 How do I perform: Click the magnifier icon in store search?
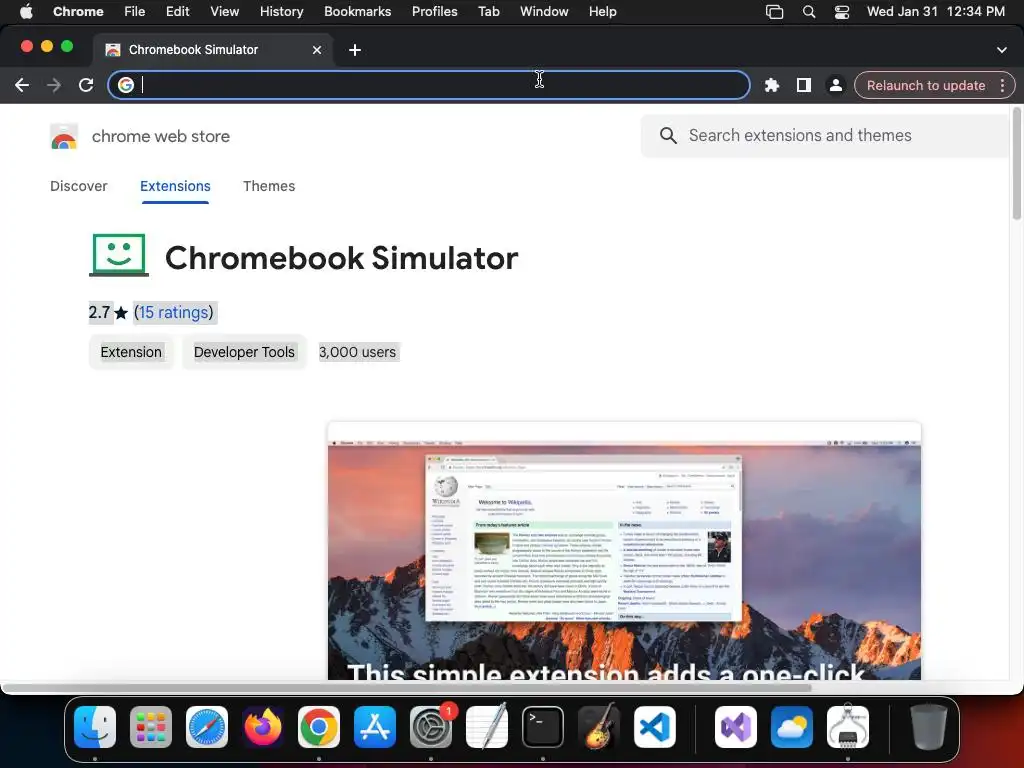(668, 135)
